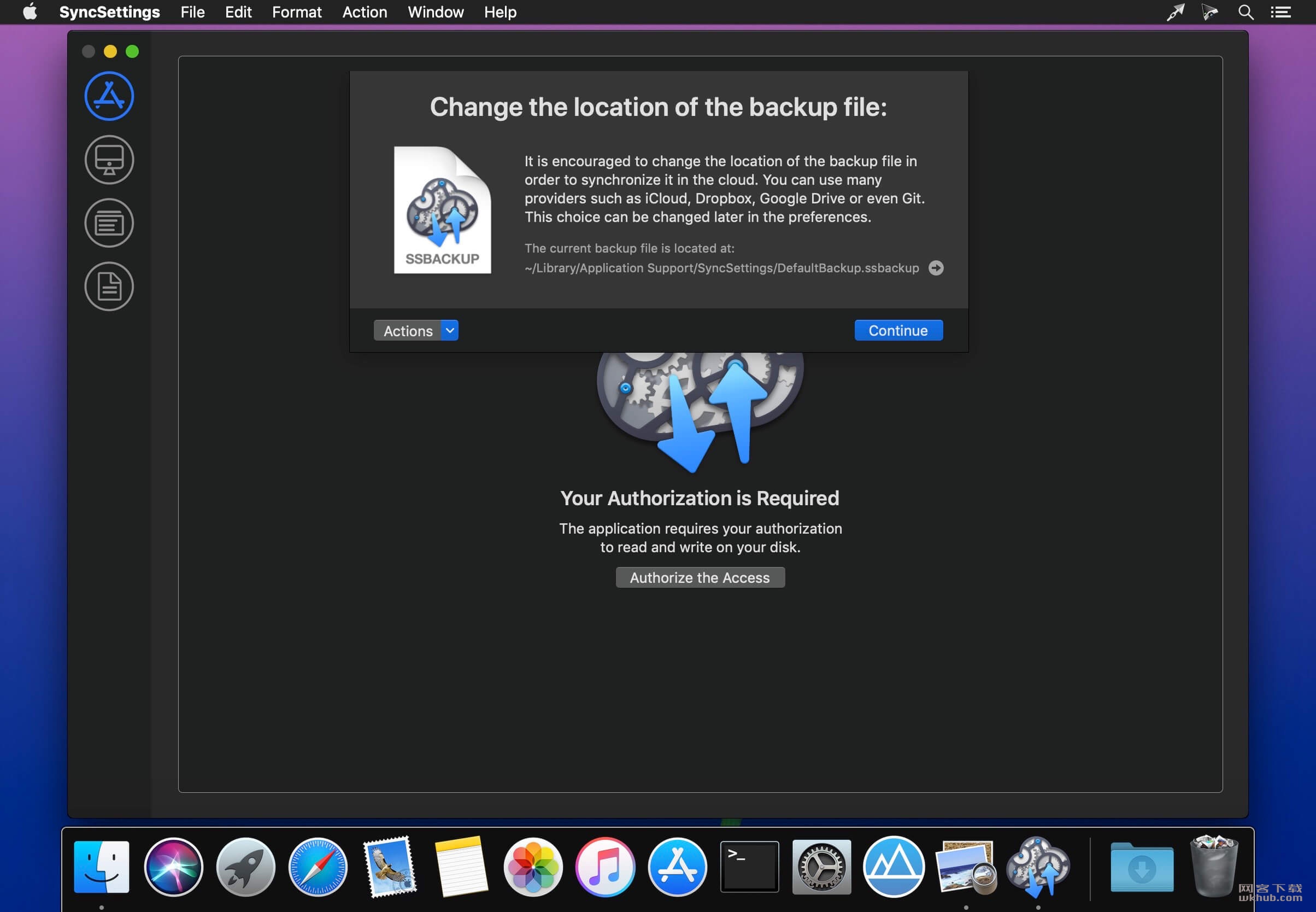The height and width of the screenshot is (912, 1316).
Task: Click the backup file path text
Action: click(x=721, y=268)
